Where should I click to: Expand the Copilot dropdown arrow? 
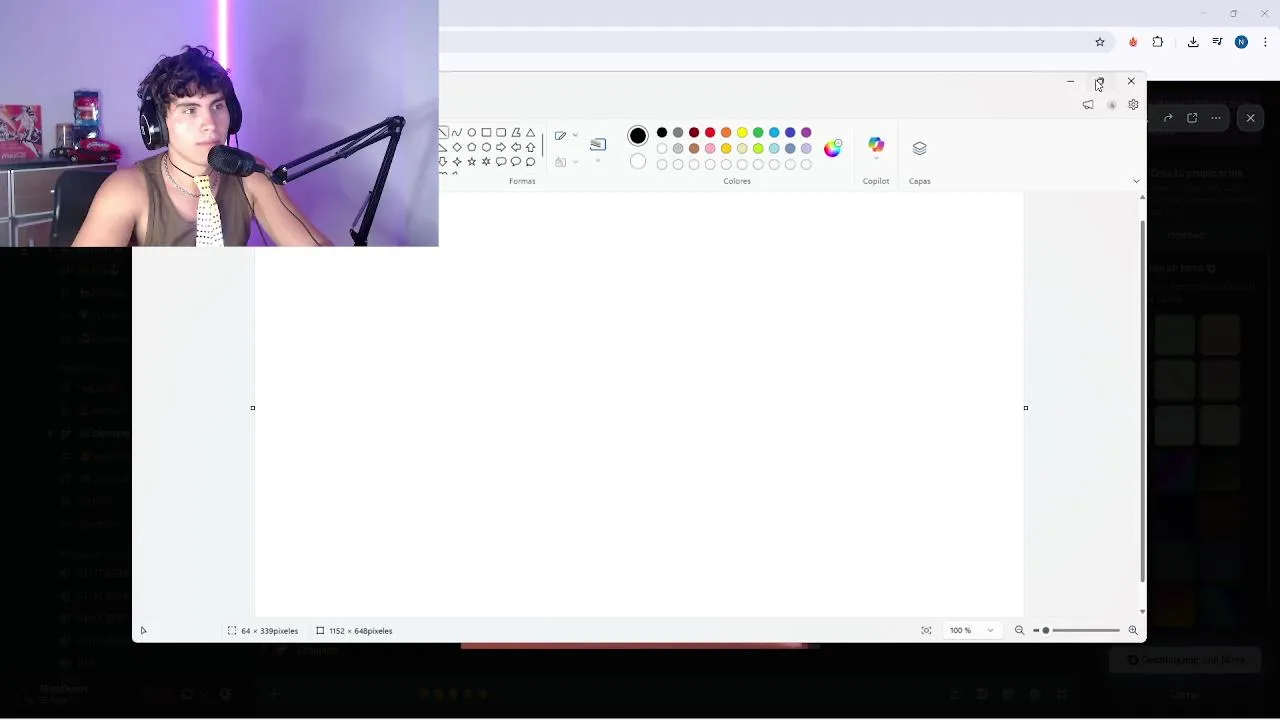pyautogui.click(x=876, y=159)
